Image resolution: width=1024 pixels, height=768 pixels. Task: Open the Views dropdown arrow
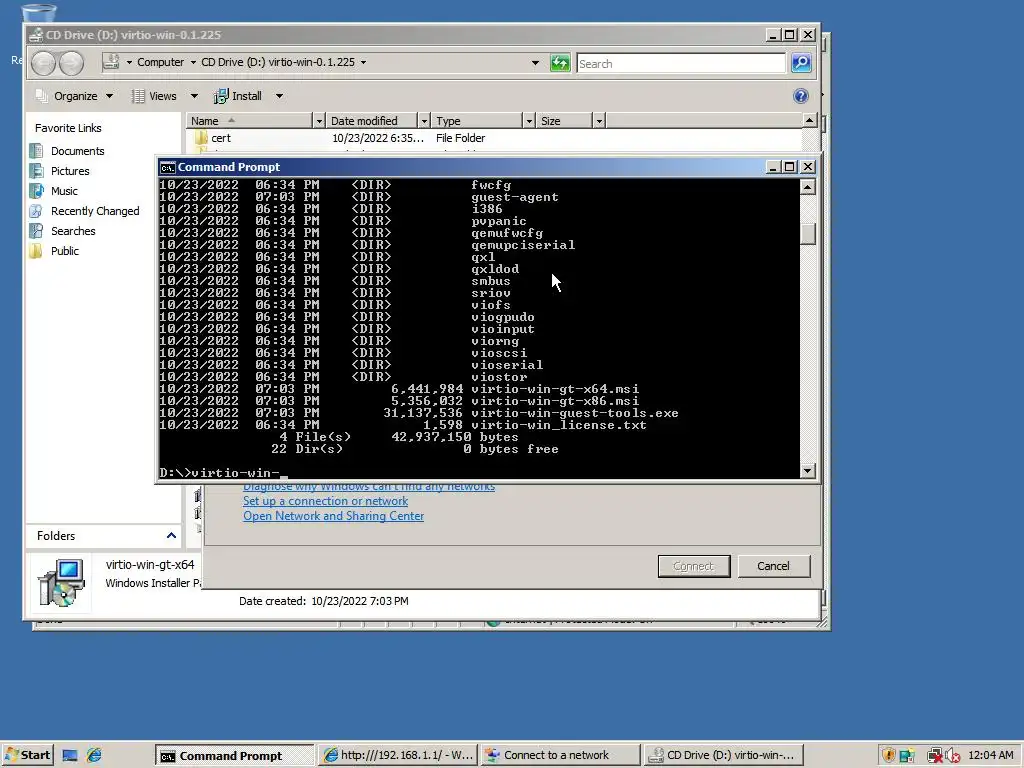[x=194, y=96]
